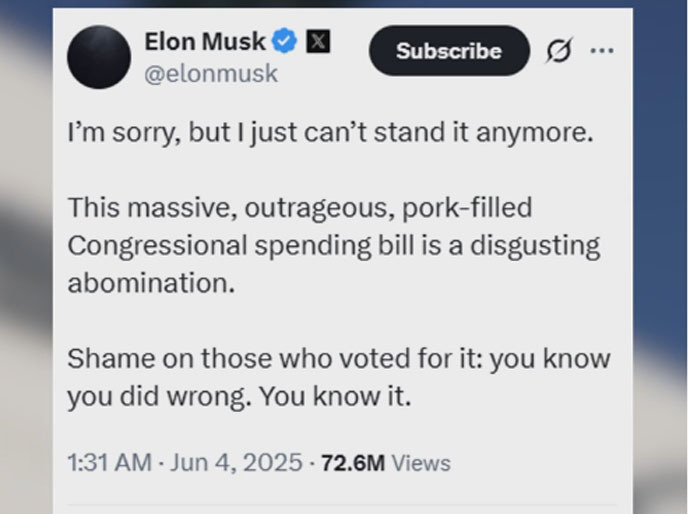This screenshot has width=690, height=514.
Task: Open the Elon Musk display name link
Action: [x=205, y=42]
